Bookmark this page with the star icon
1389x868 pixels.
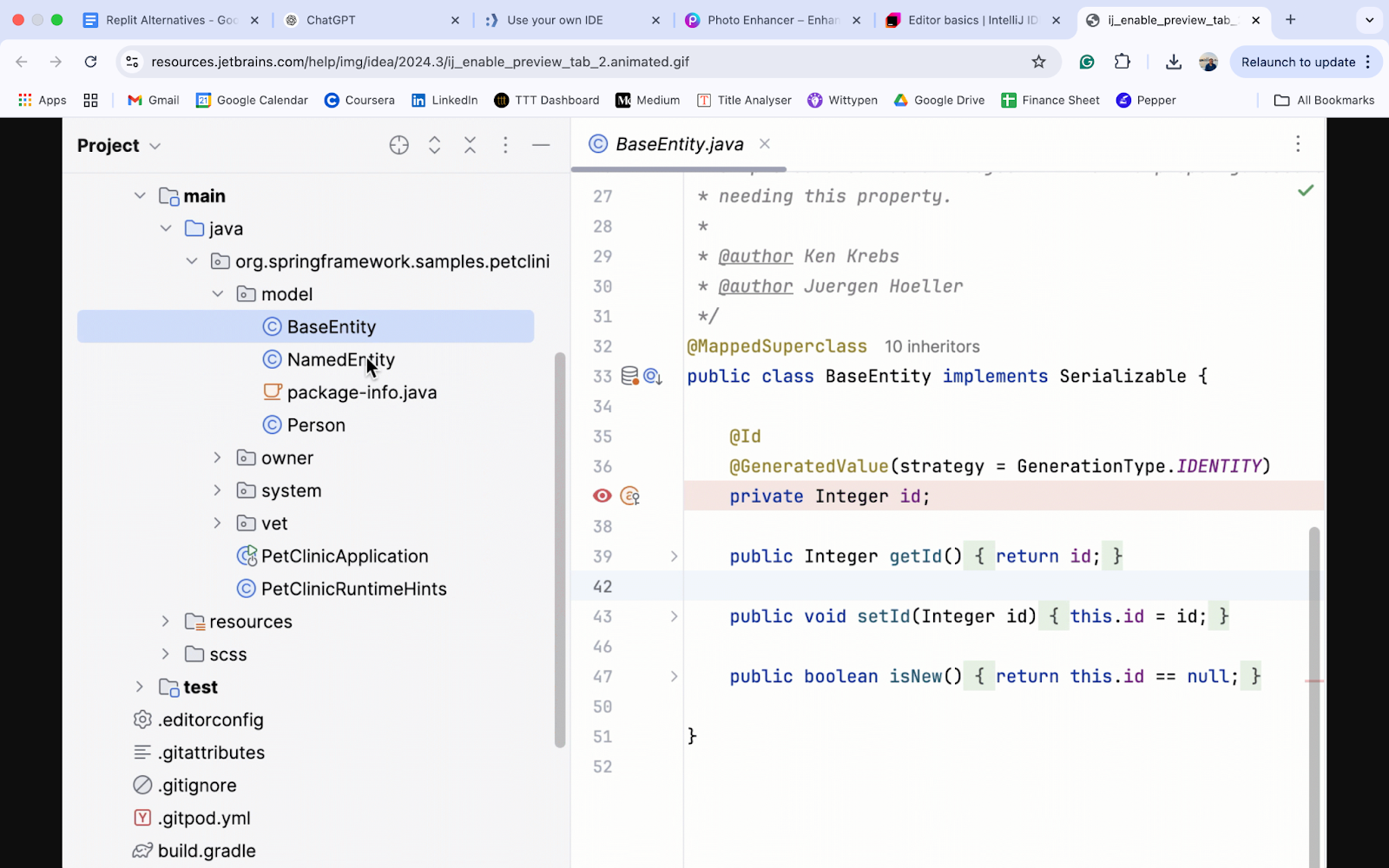1038,62
